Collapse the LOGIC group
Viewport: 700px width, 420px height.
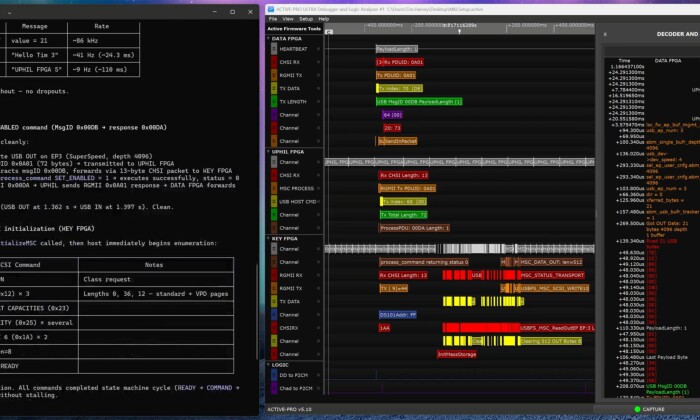[268, 365]
